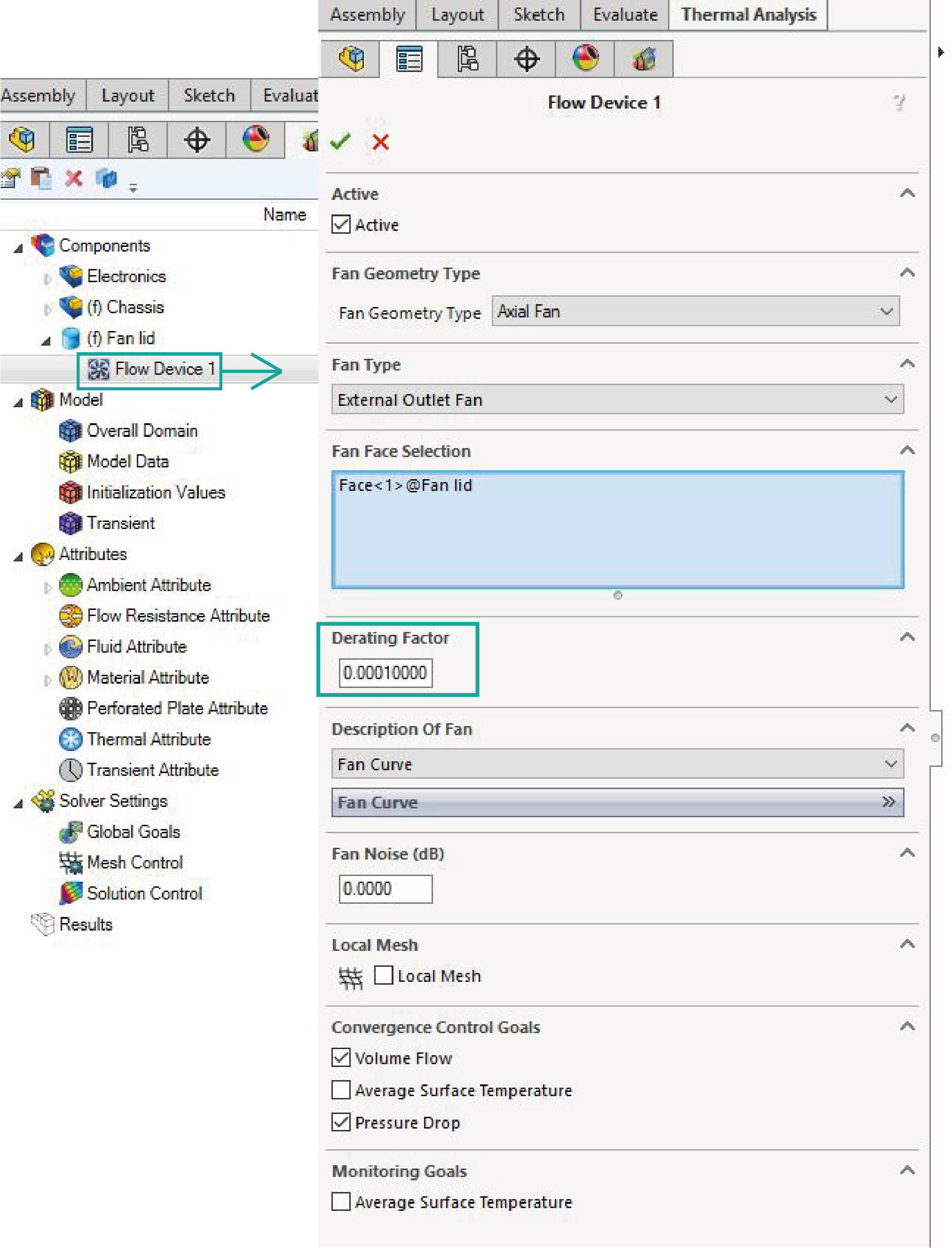Collapse the Derating Factor section
The image size is (952, 1248).
(x=907, y=637)
